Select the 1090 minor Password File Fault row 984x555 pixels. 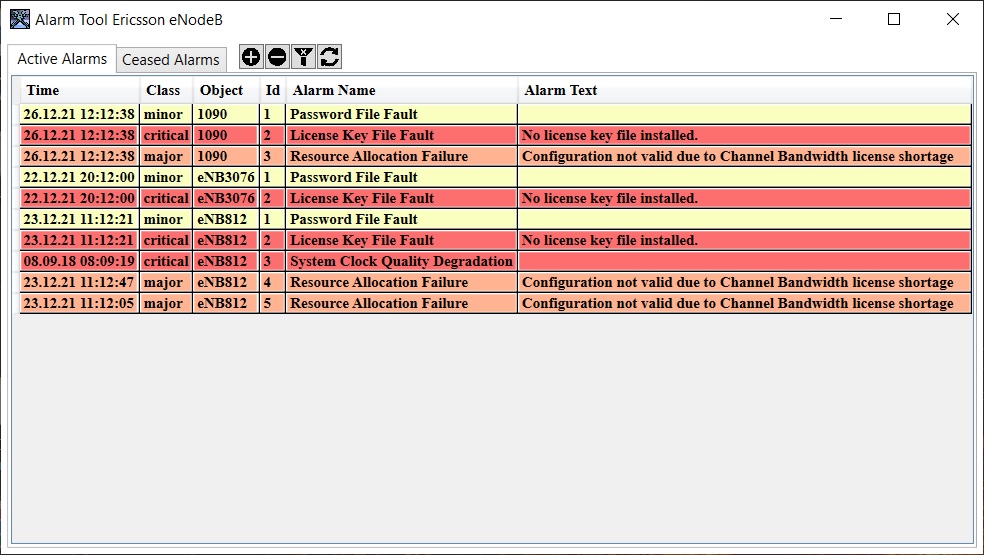[x=353, y=114]
